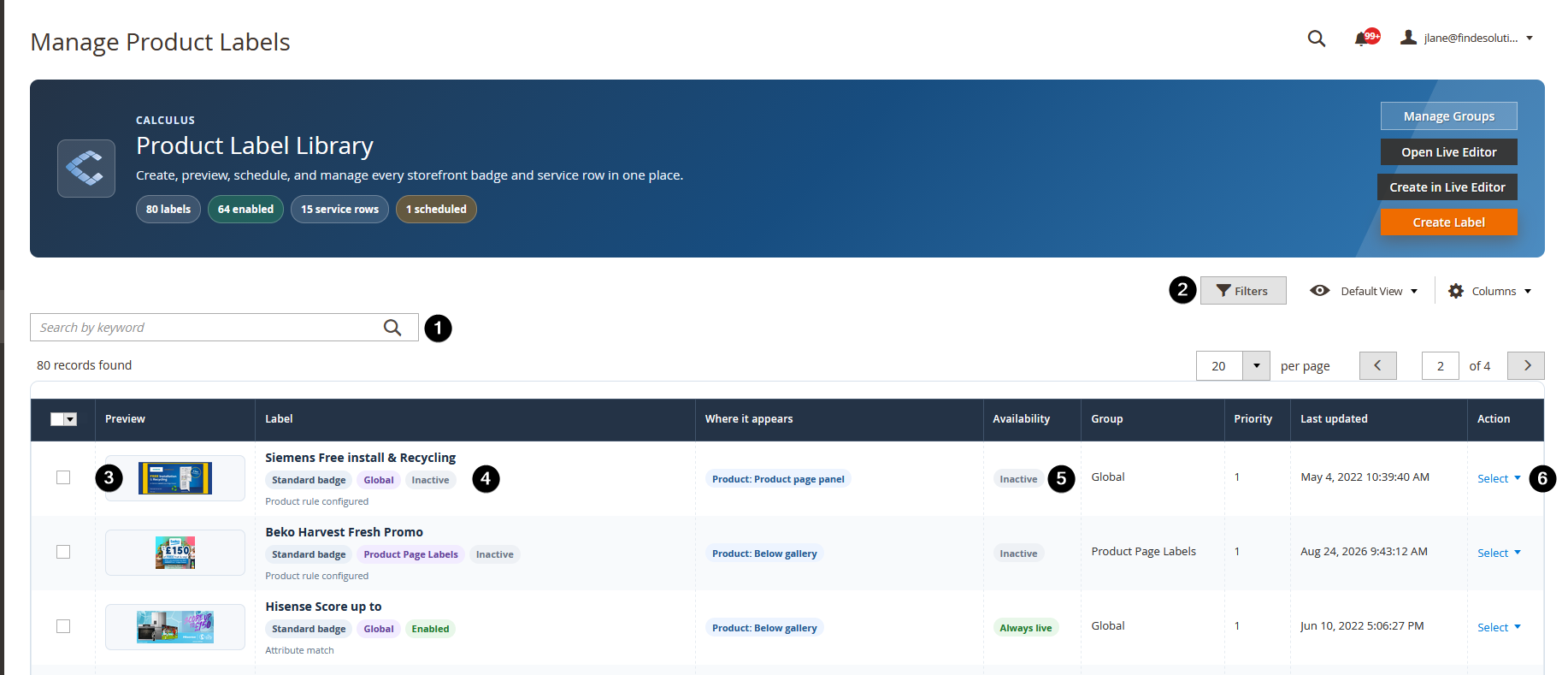Open Select action for Hisense row
The width and height of the screenshot is (1568, 675).
[1499, 627]
